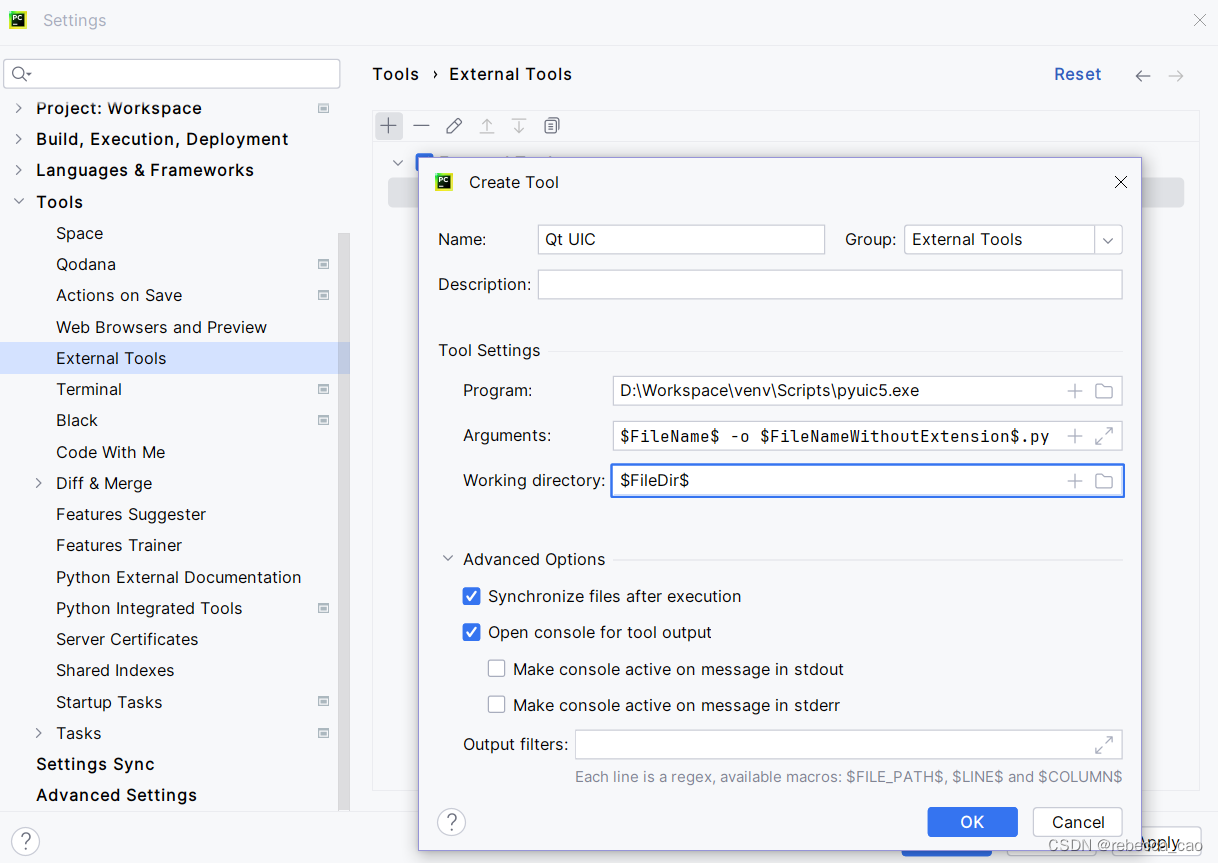The image size is (1218, 863).
Task: Insert a macro into the Arguments field
Action: pos(1074,436)
